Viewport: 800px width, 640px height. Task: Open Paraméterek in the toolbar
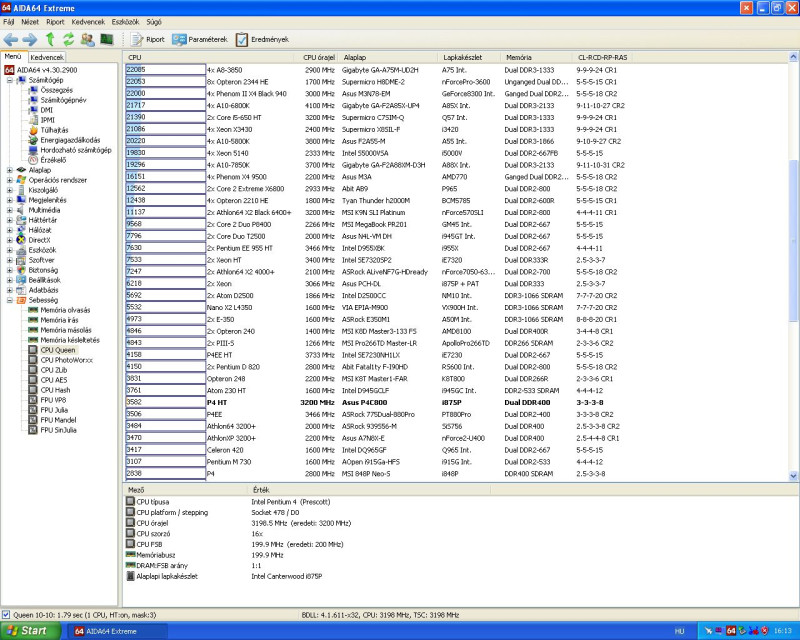pyautogui.click(x=200, y=39)
